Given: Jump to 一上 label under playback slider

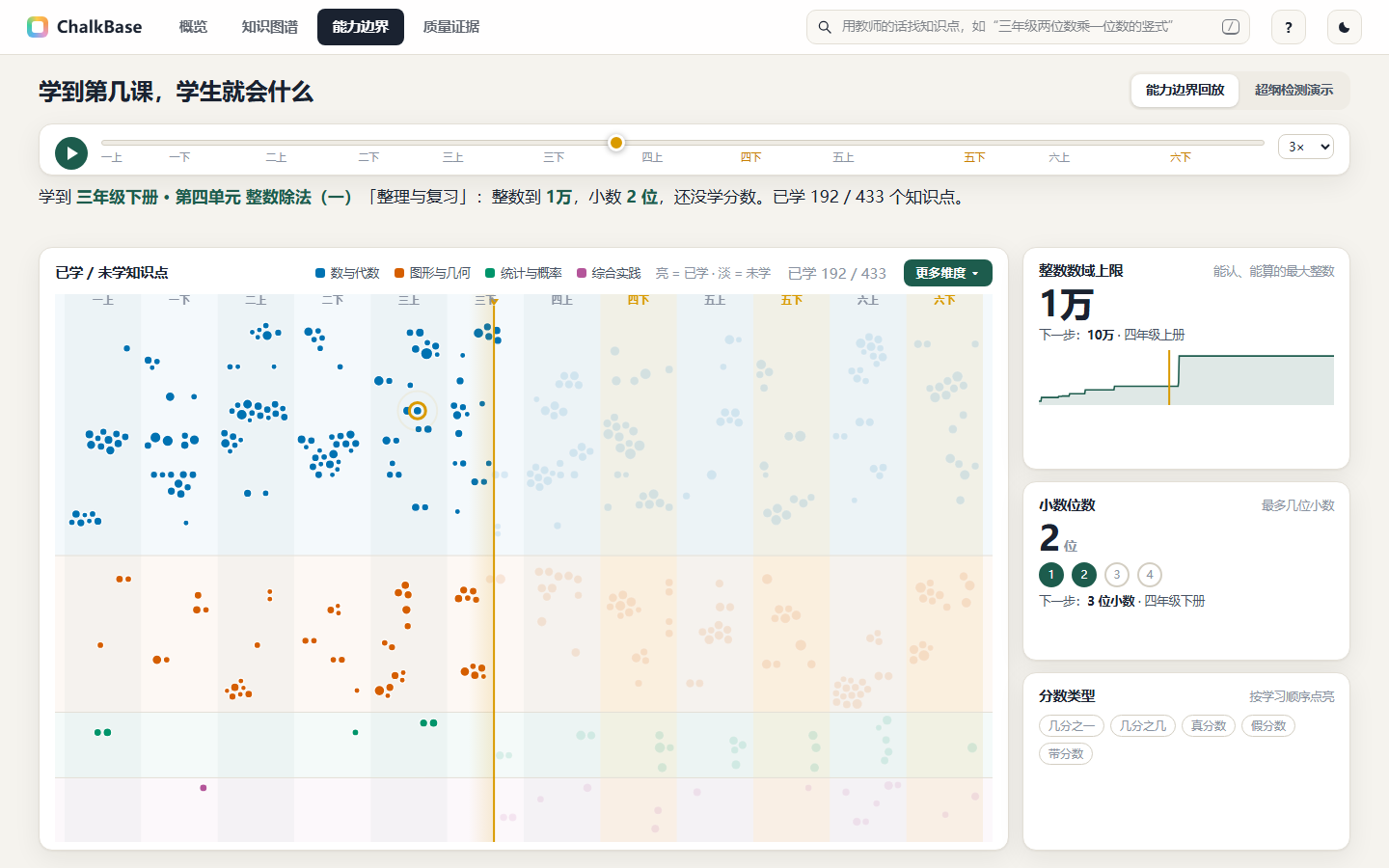Looking at the screenshot, I should pyautogui.click(x=112, y=157).
